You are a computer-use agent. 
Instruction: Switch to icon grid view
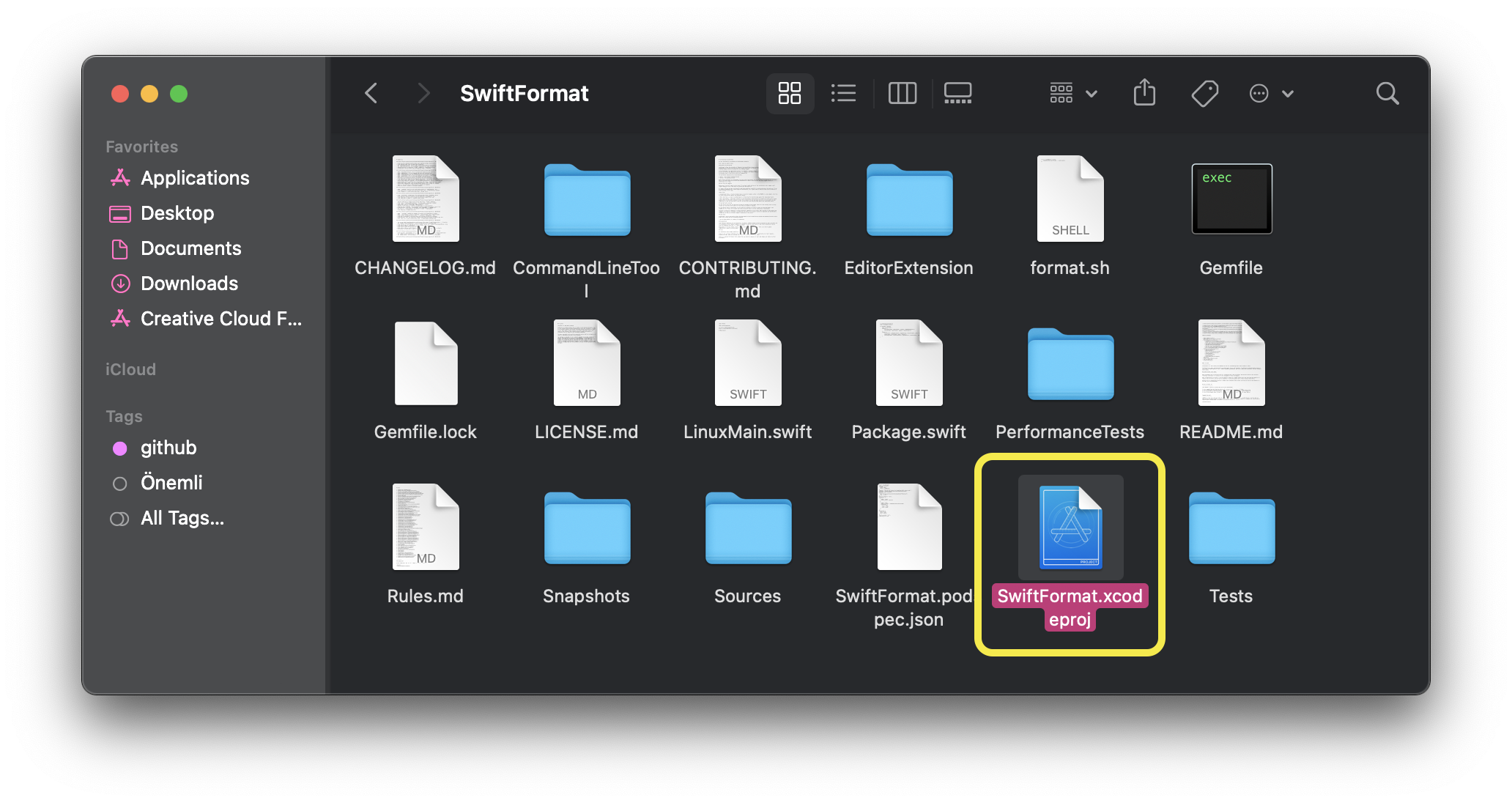[790, 93]
